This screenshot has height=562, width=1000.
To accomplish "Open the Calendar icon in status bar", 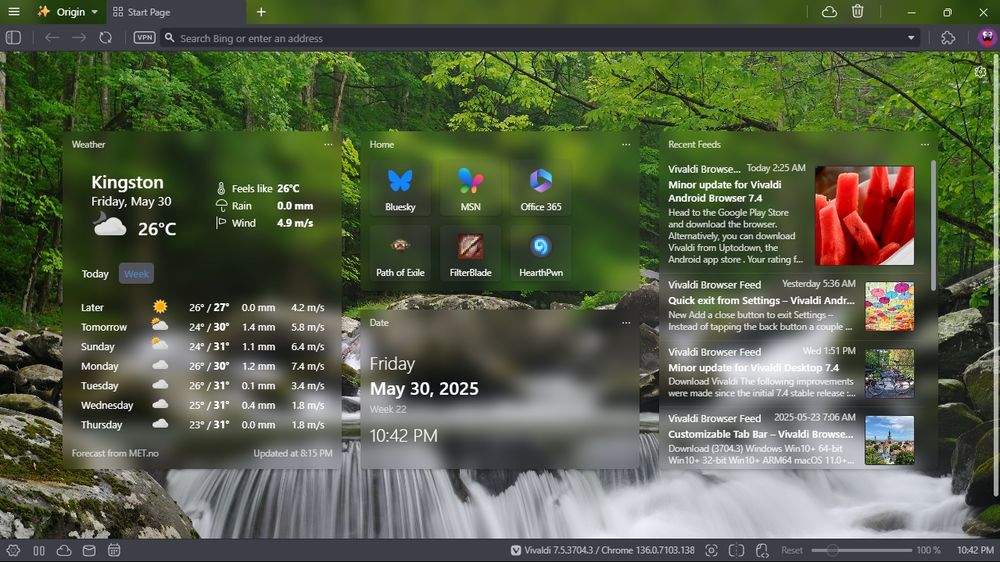I will 114,551.
